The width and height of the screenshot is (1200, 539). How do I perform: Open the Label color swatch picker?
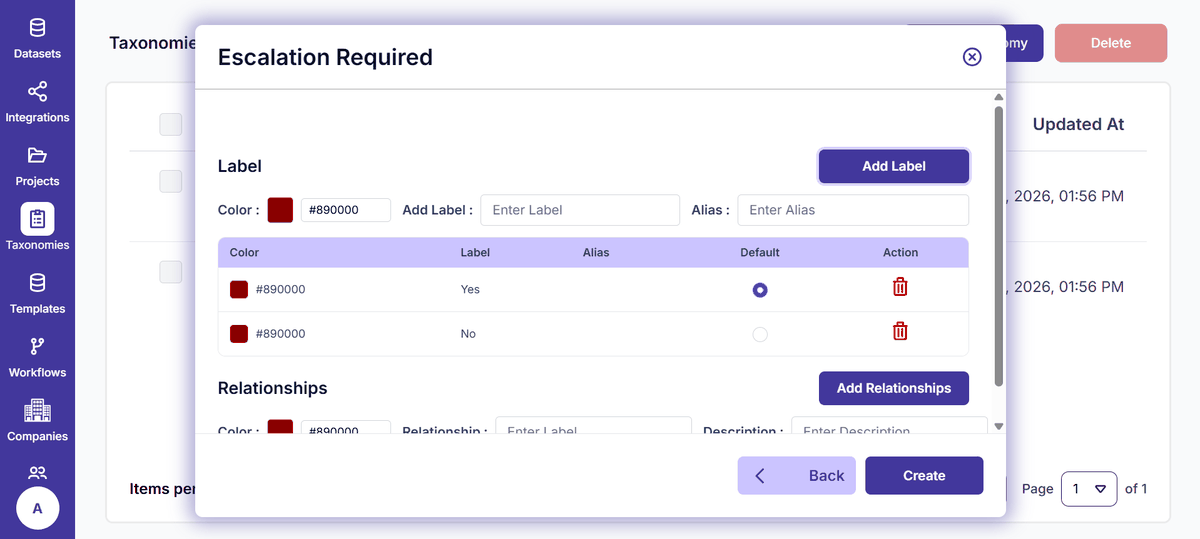[280, 210]
